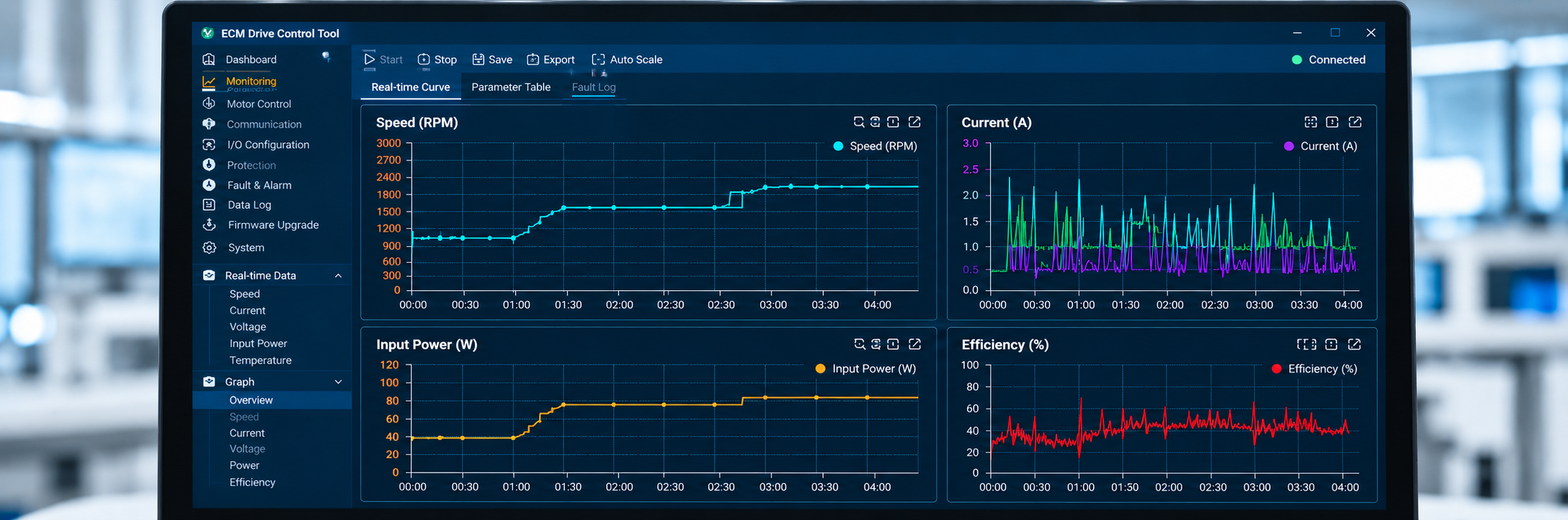The image size is (1568, 520).
Task: Collapse the Real-time Data group
Action: click(338, 276)
